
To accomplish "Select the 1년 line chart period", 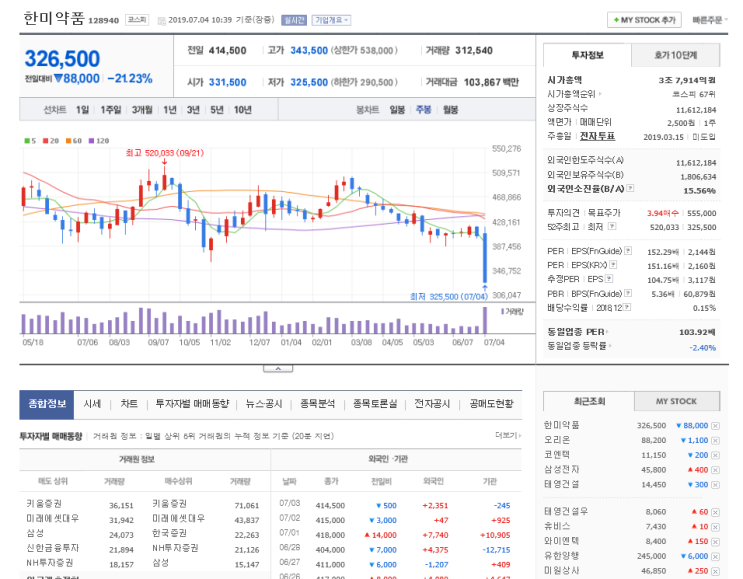I will pyautogui.click(x=170, y=110).
